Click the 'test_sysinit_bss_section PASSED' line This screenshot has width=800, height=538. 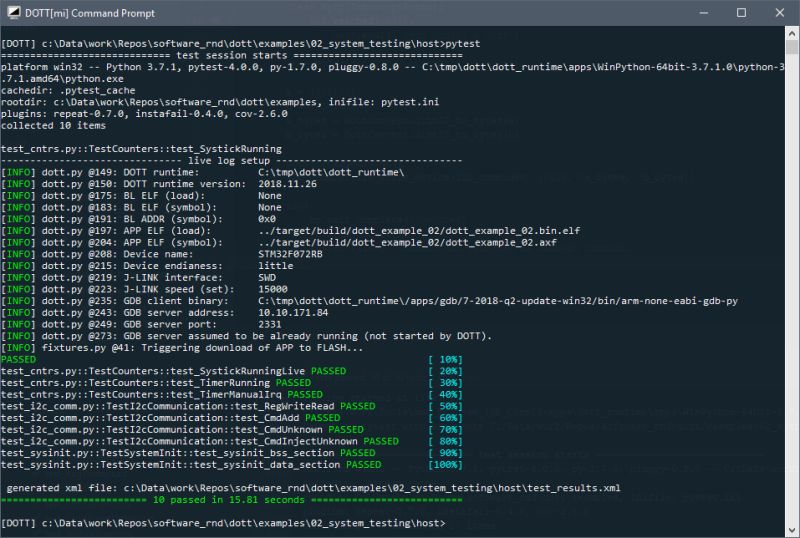(188, 454)
